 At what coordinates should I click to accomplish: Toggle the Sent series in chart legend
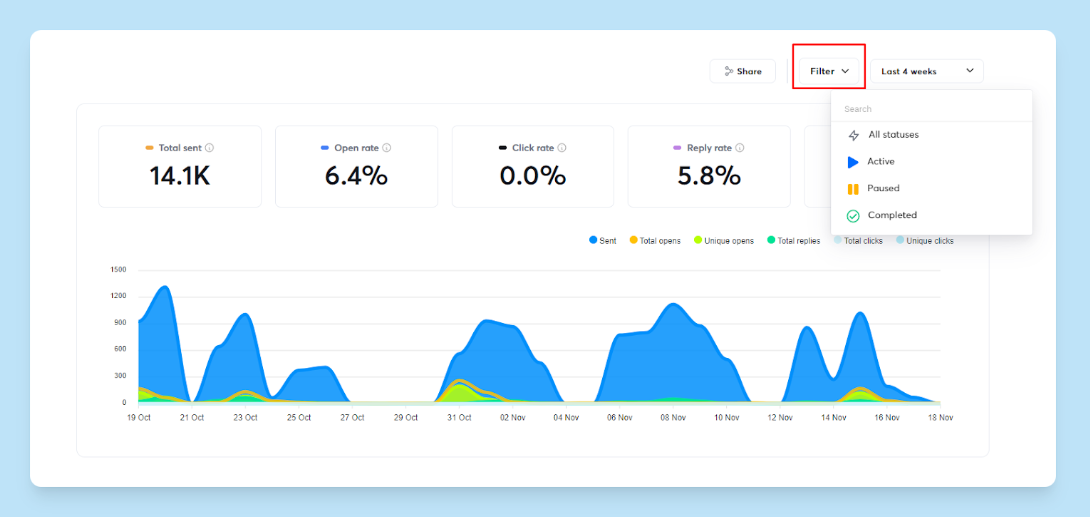pyautogui.click(x=603, y=241)
